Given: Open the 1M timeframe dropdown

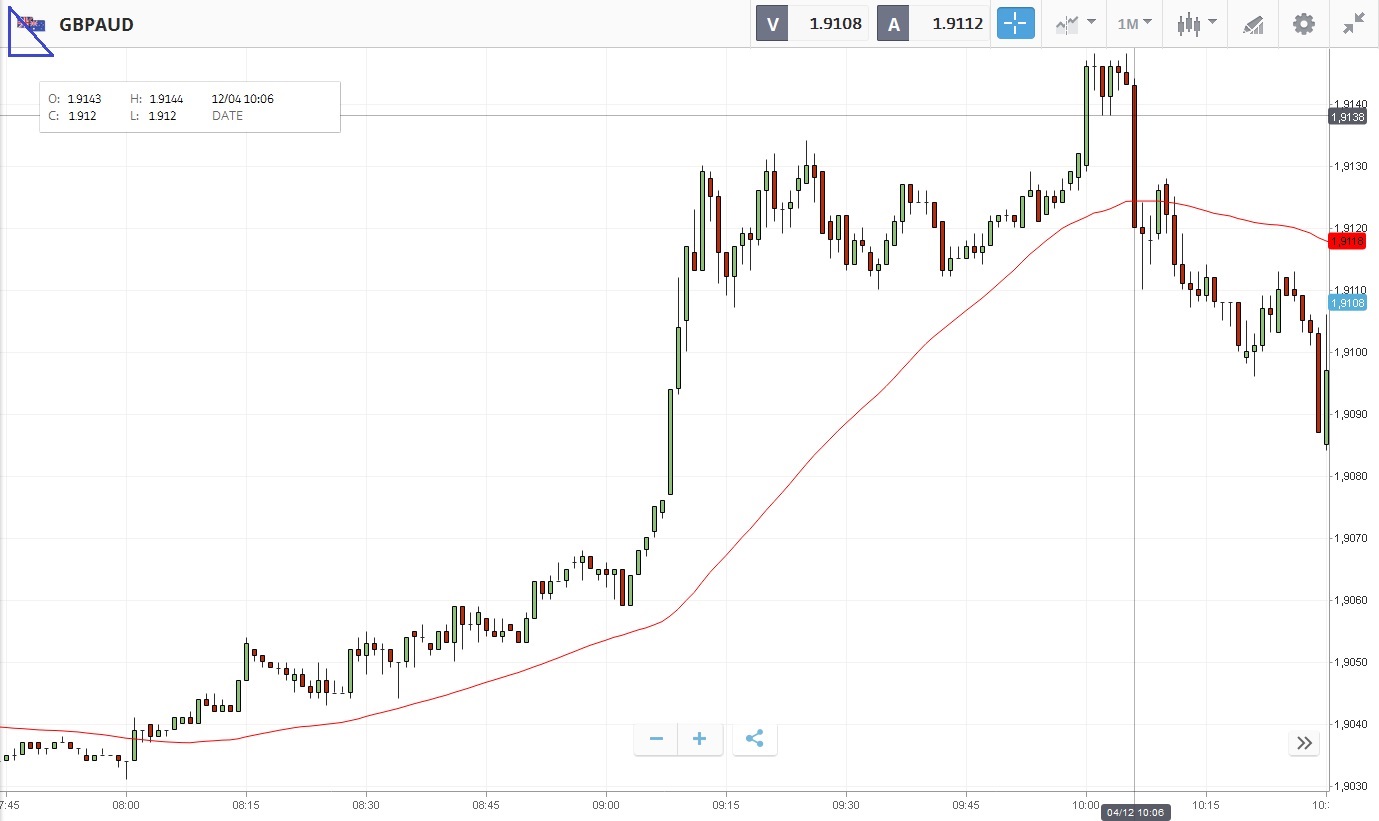Looking at the screenshot, I should pyautogui.click(x=1135, y=24).
